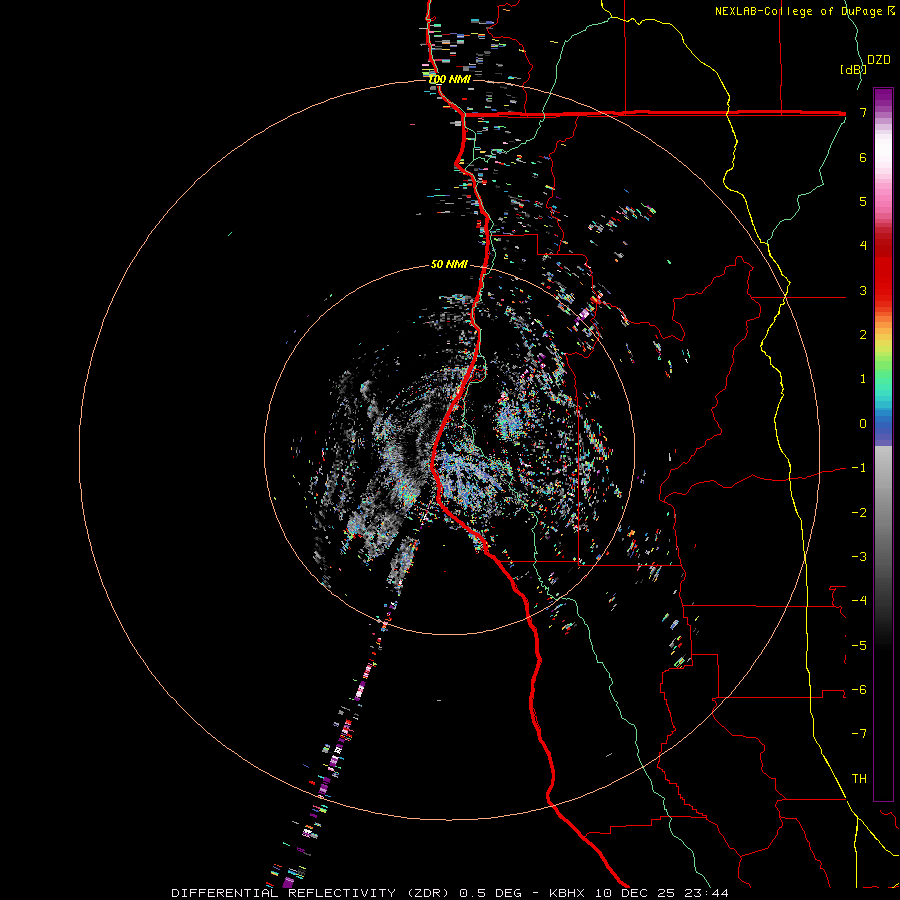Click the -5 value on the scale
Viewport: 900px width, 900px height.
(x=859, y=646)
